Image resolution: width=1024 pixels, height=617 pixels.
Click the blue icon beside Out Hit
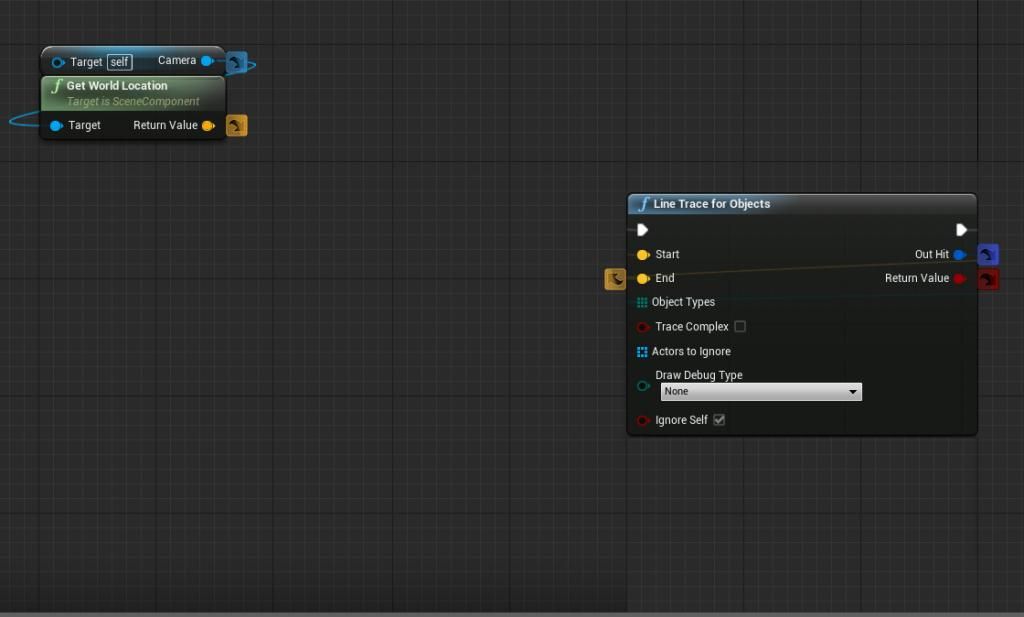(988, 255)
